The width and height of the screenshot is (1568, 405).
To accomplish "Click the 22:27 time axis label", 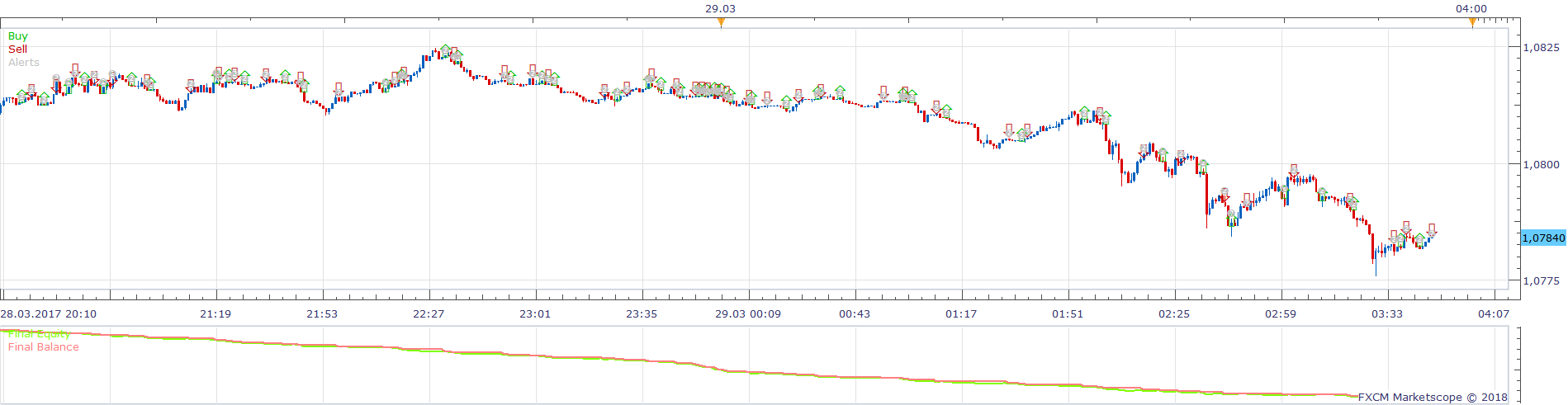I will point(429,314).
